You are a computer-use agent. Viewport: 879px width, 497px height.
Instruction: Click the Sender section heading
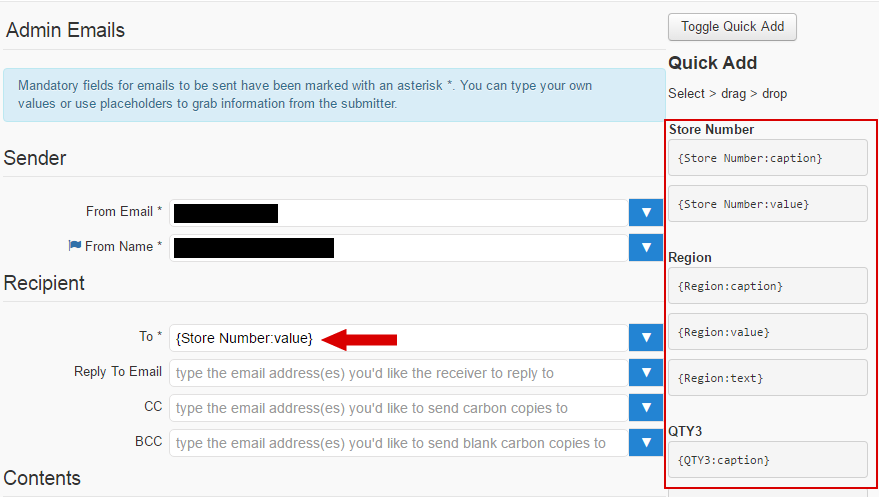pyautogui.click(x=35, y=158)
